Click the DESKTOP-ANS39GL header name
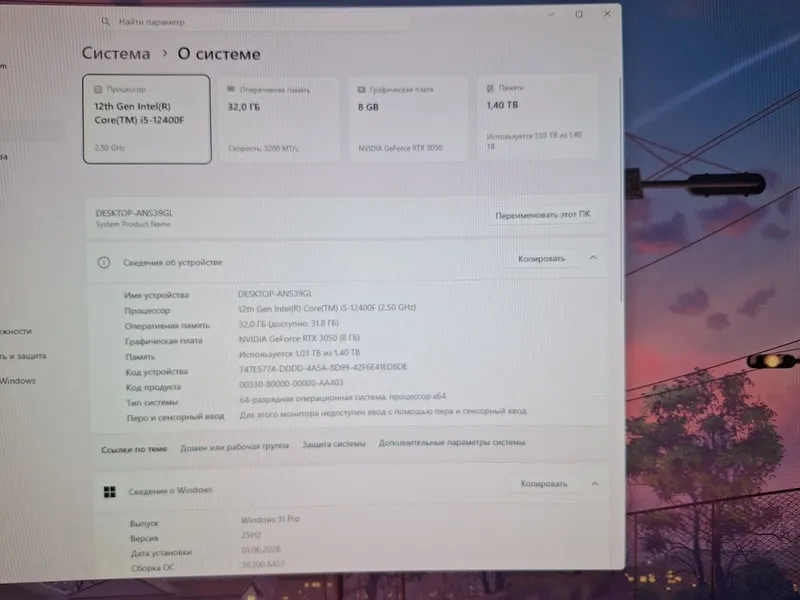The image size is (800, 600). (134, 213)
